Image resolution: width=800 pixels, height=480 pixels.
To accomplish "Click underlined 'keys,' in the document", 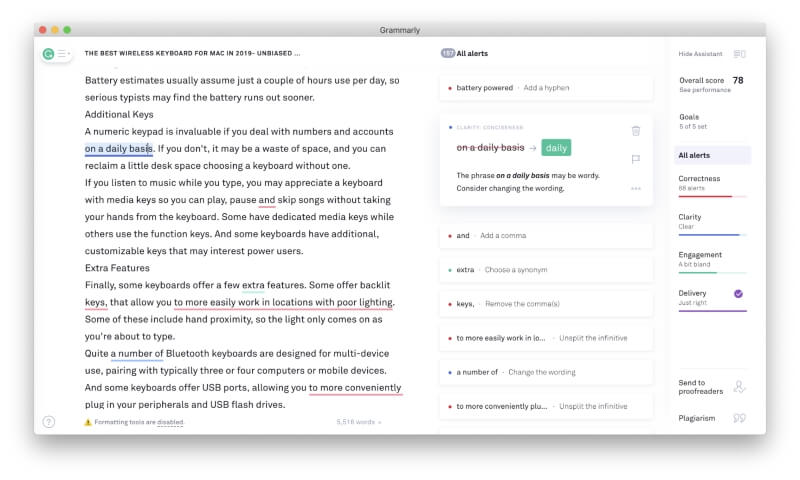I will pyautogui.click(x=96, y=302).
